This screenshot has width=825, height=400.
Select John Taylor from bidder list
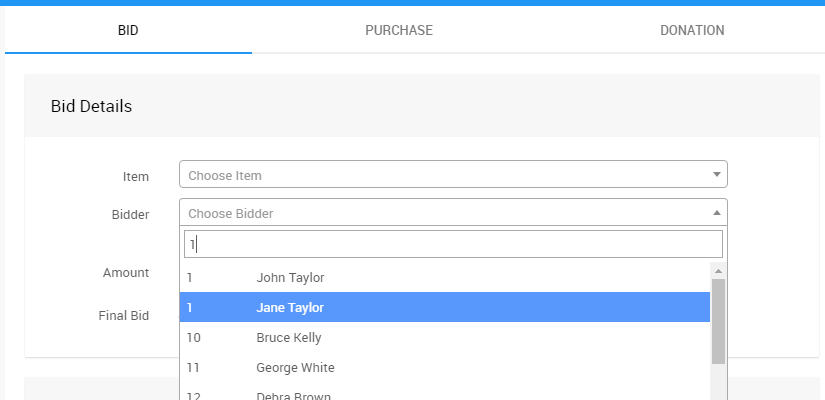(x=290, y=277)
